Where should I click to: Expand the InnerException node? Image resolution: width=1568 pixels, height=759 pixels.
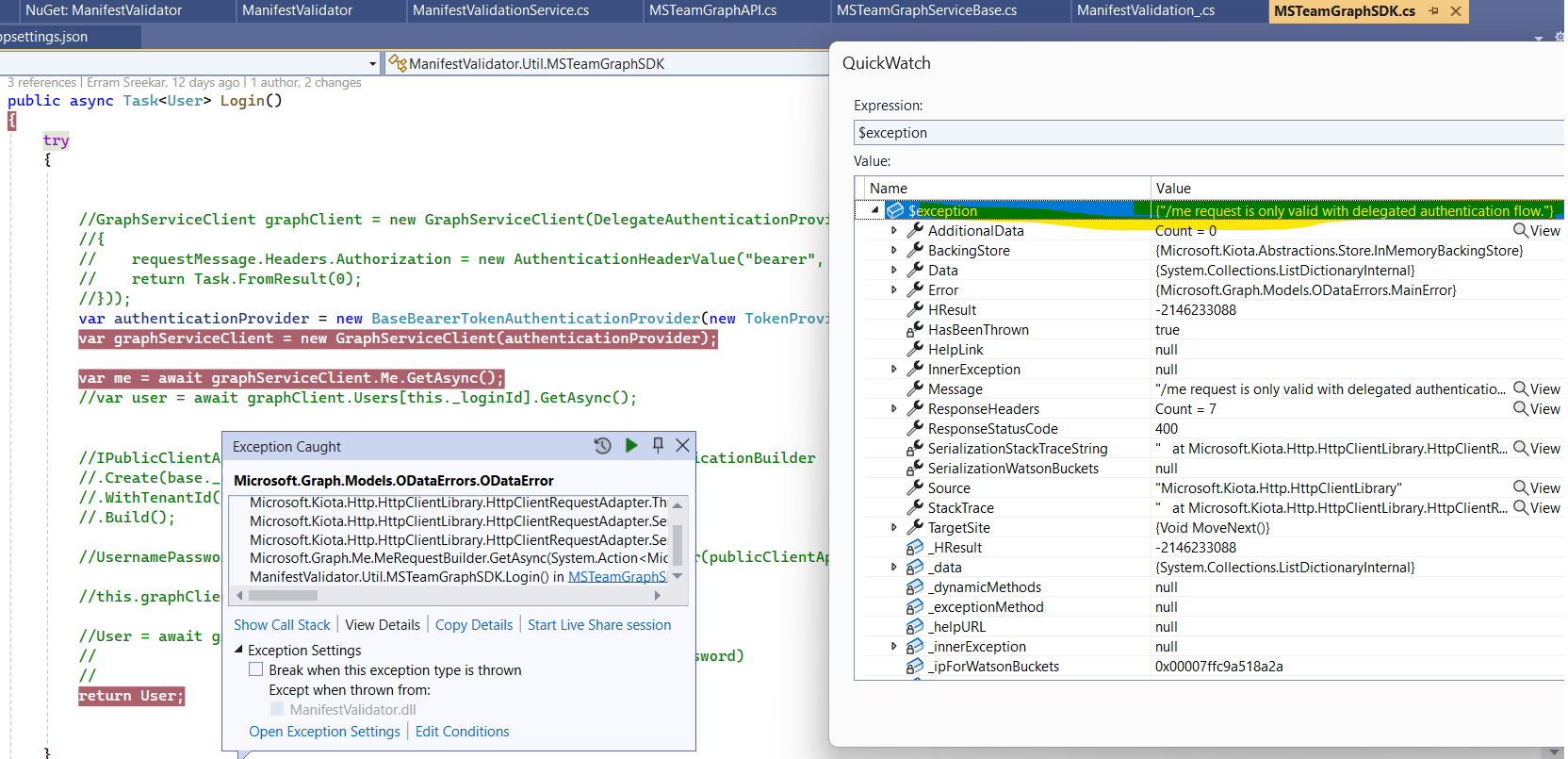click(x=894, y=369)
